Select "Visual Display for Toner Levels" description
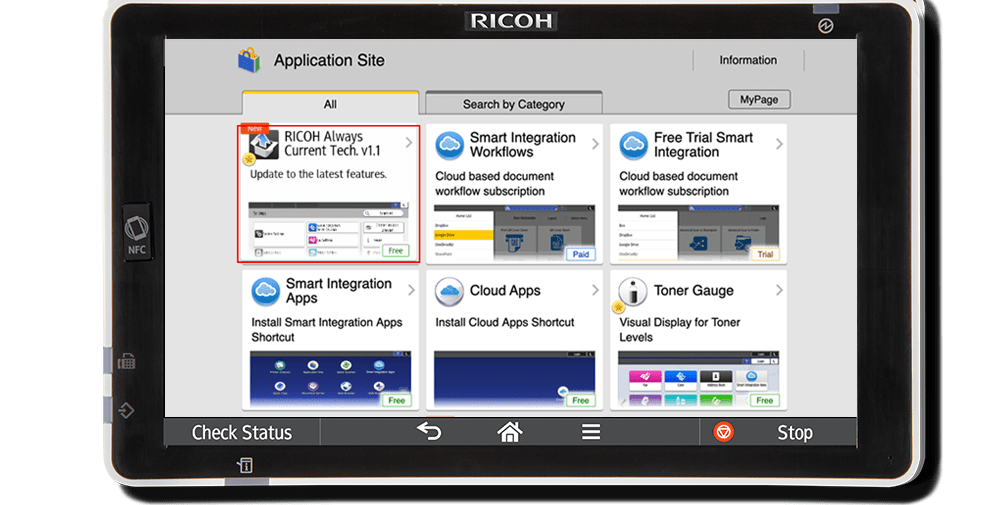The height and width of the screenshot is (505, 1000). [x=680, y=330]
